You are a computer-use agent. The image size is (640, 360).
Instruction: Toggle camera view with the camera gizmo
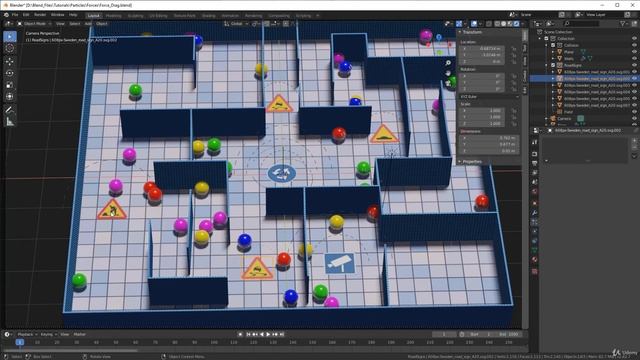(448, 83)
